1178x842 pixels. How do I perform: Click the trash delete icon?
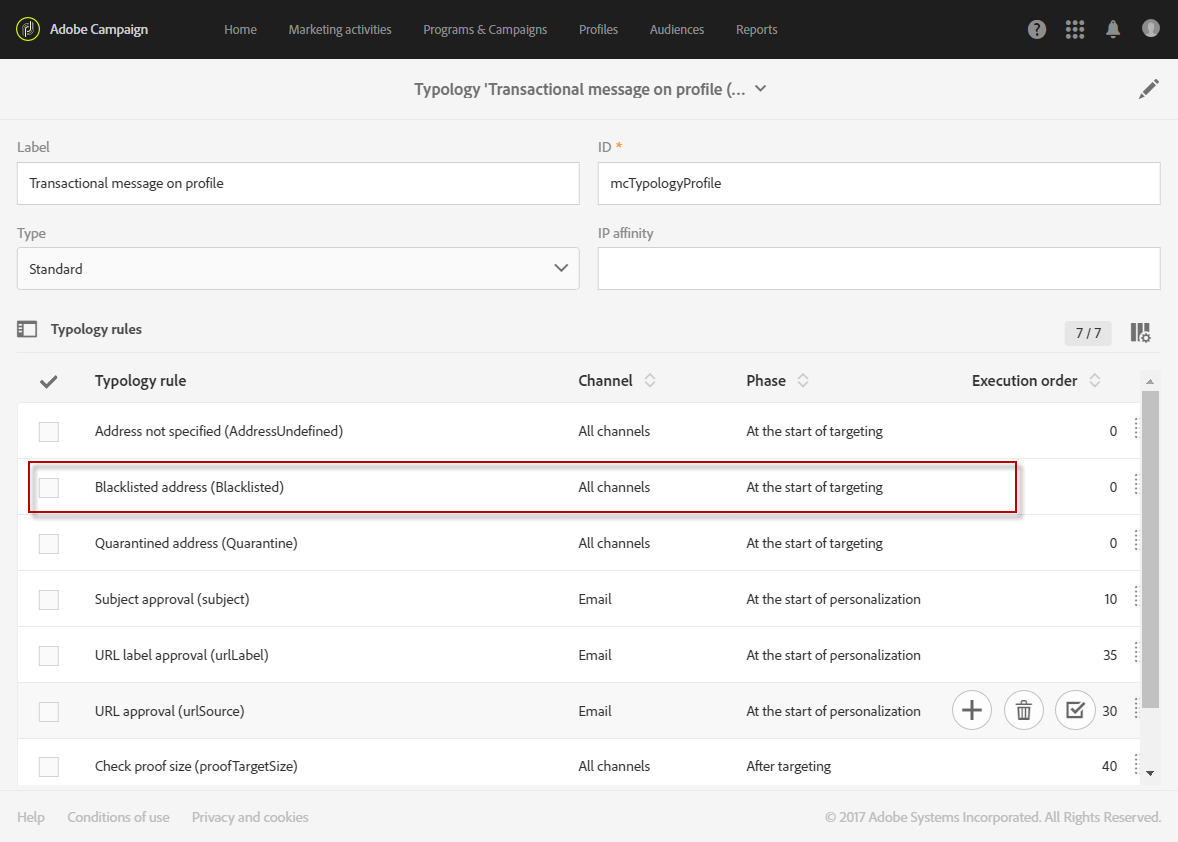(x=1023, y=711)
